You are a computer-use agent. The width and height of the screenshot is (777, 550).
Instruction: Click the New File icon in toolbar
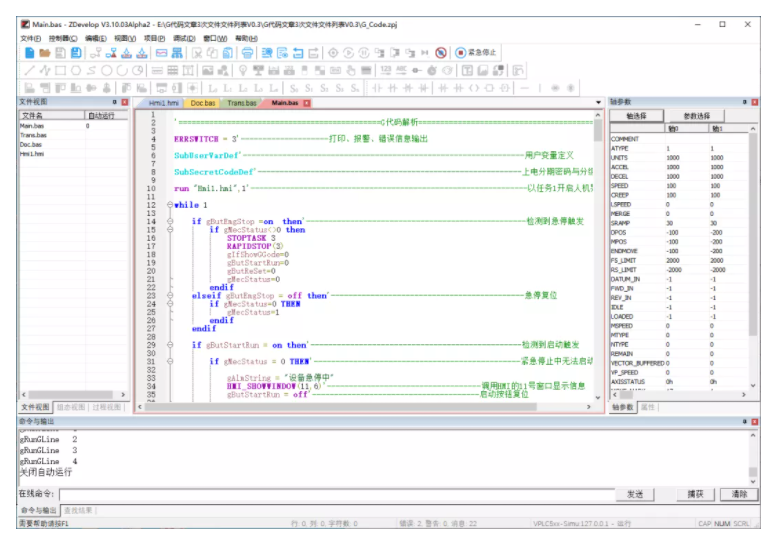pos(29,53)
